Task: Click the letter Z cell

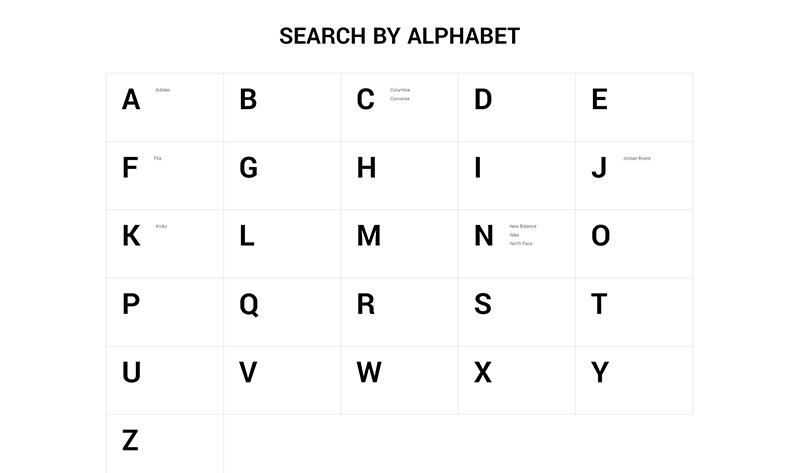Action: click(x=130, y=440)
